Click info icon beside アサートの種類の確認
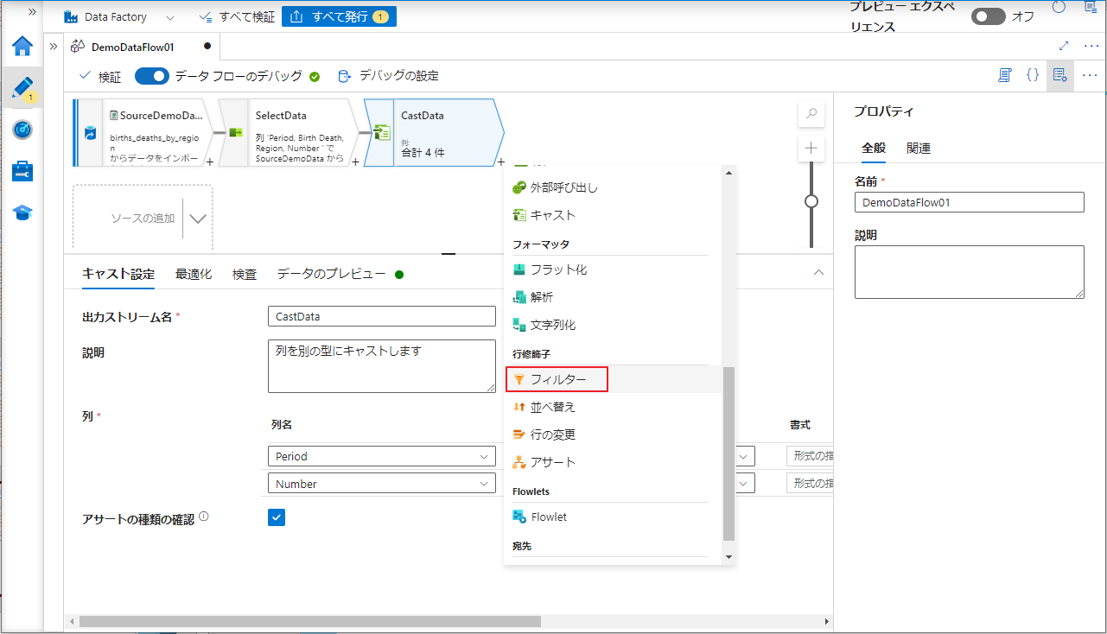This screenshot has height=634, width=1107. (203, 517)
